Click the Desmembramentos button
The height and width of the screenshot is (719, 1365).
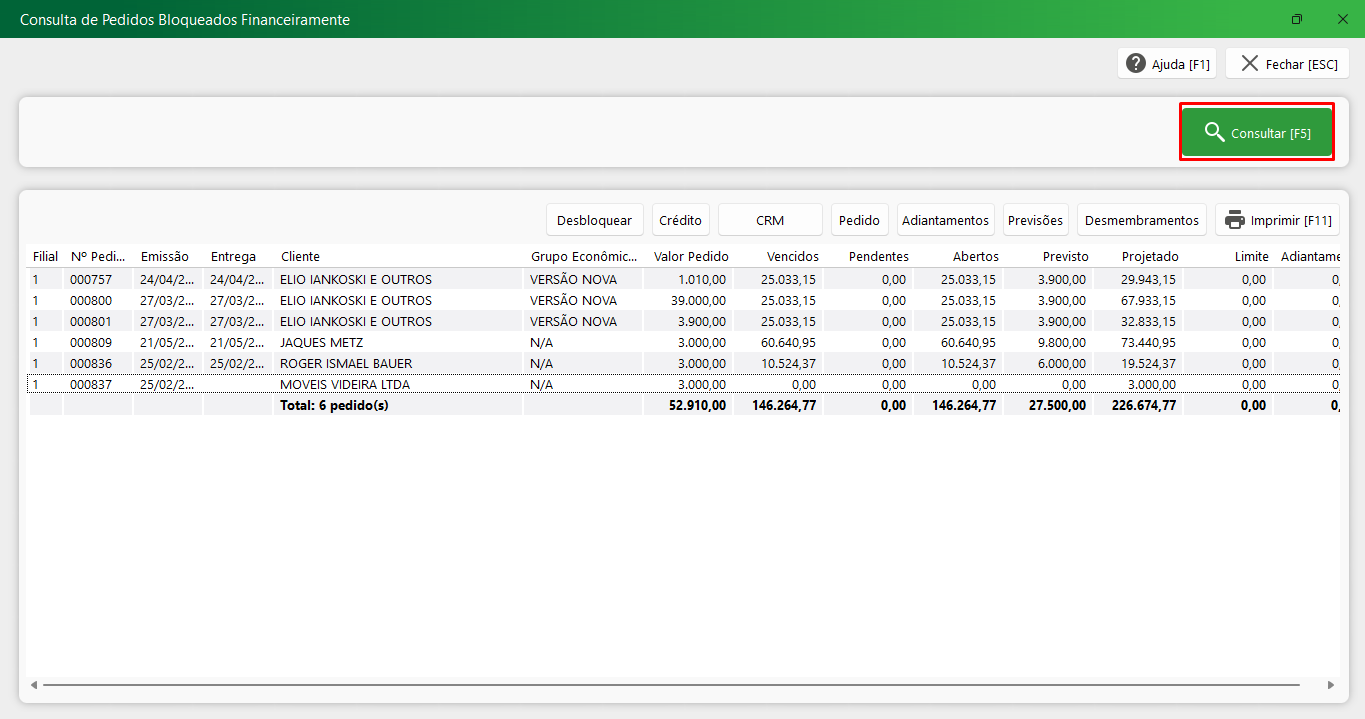point(1141,220)
